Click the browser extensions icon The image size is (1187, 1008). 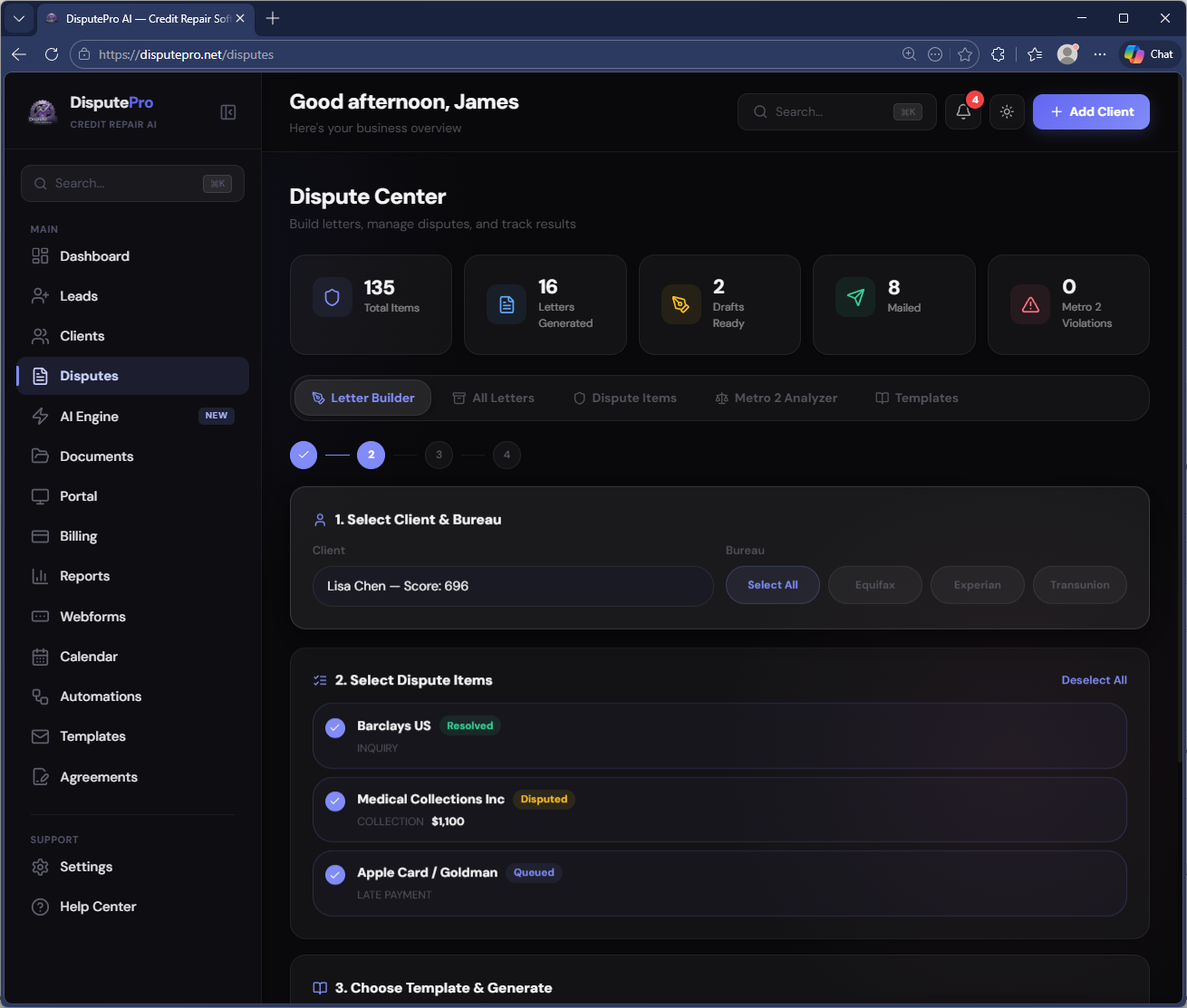pyautogui.click(x=998, y=54)
